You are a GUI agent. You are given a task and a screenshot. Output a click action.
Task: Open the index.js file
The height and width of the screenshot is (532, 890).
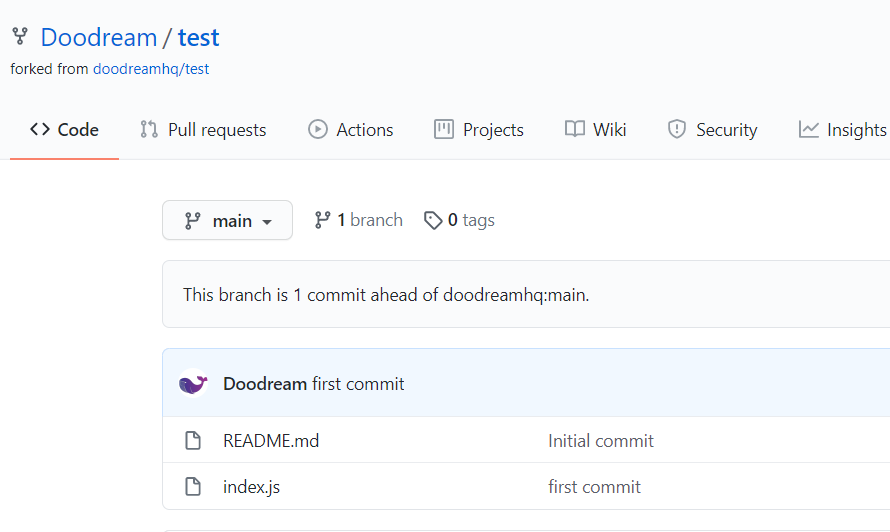251,487
